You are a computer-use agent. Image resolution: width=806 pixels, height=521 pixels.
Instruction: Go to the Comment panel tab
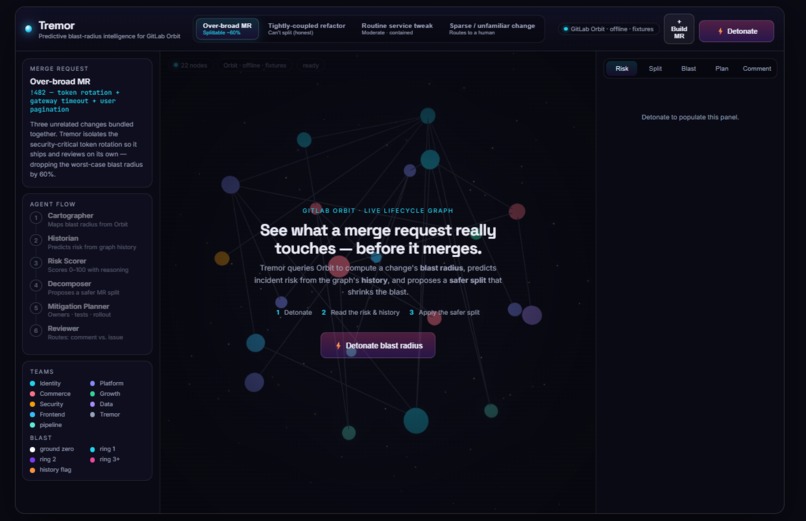tap(757, 68)
